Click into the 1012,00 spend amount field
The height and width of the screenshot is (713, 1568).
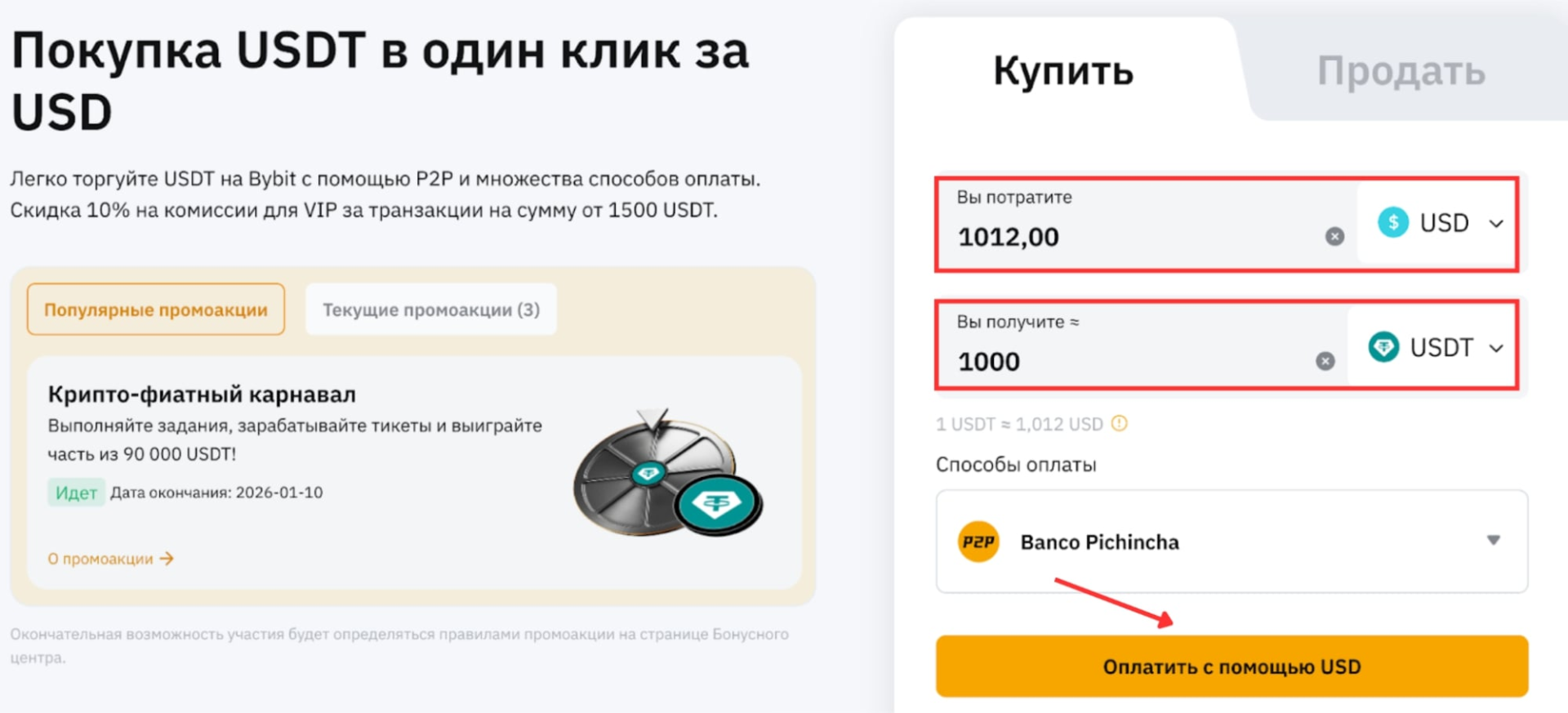tap(1127, 237)
